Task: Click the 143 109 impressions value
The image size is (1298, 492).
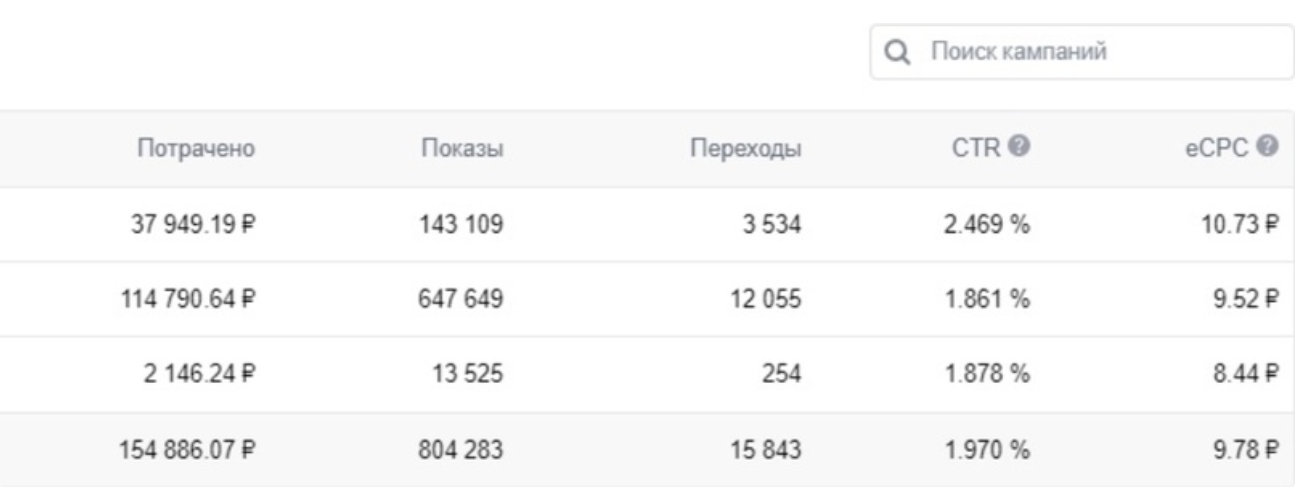Action: 461,225
